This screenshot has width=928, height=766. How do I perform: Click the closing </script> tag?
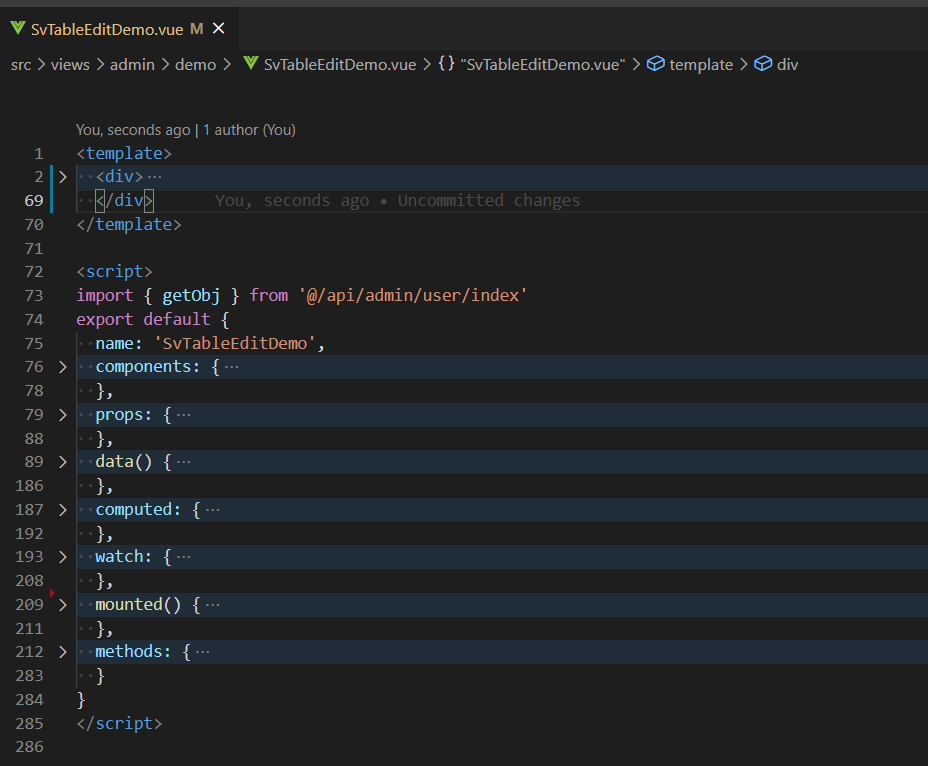point(119,723)
